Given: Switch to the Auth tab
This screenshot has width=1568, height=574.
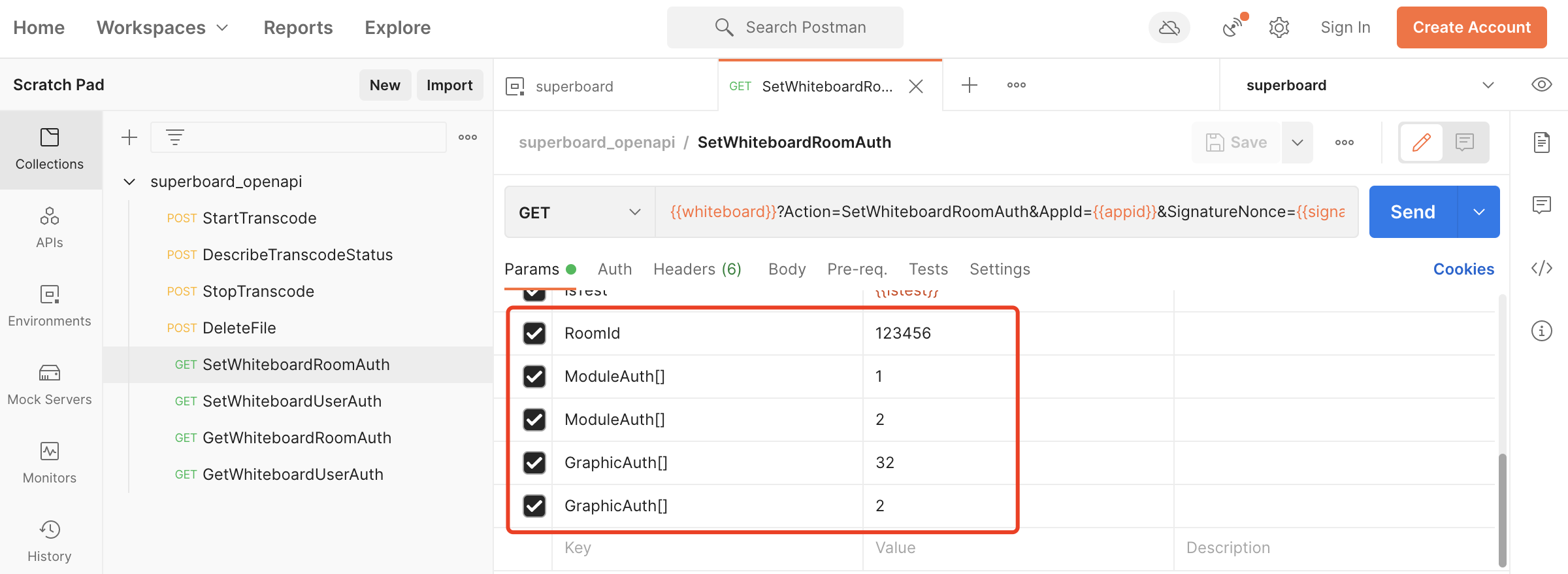Looking at the screenshot, I should pyautogui.click(x=614, y=269).
